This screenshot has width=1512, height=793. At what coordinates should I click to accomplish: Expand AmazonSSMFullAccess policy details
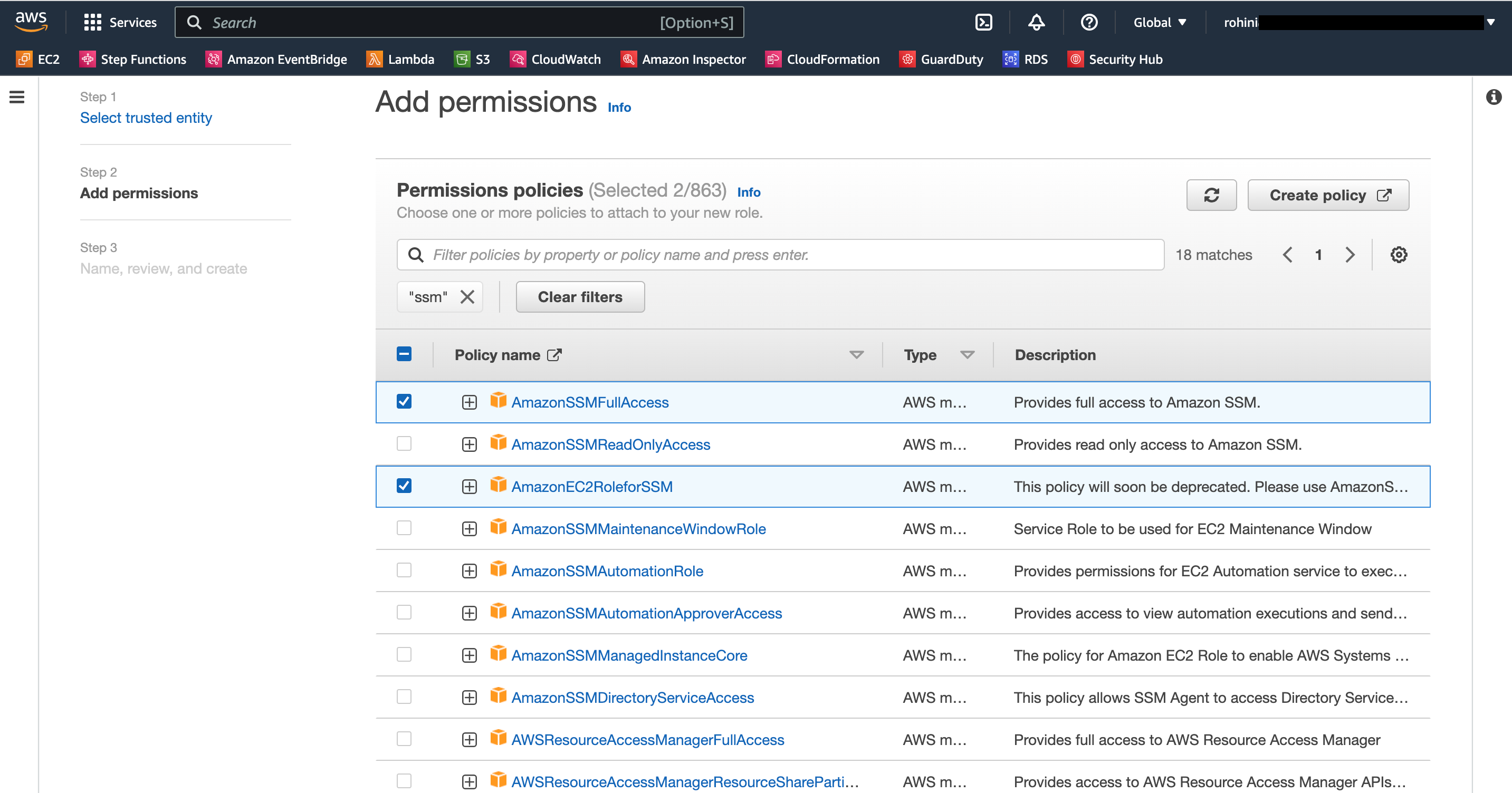tap(468, 401)
